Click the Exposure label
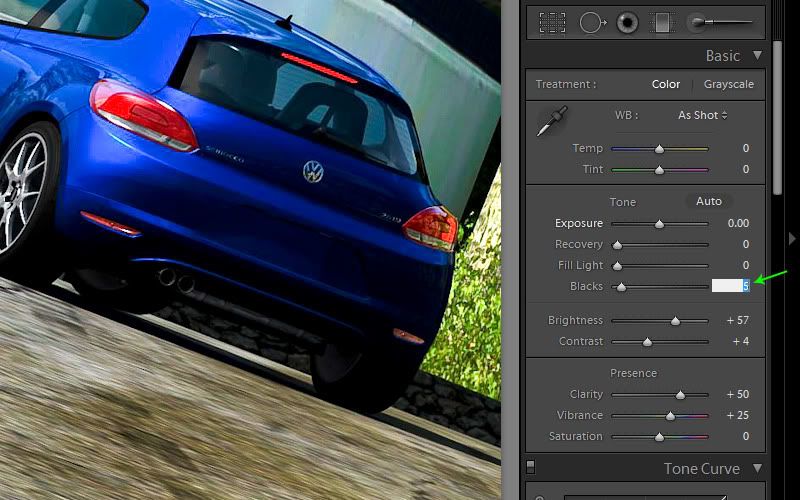Image resolution: width=800 pixels, height=500 pixels. point(579,223)
